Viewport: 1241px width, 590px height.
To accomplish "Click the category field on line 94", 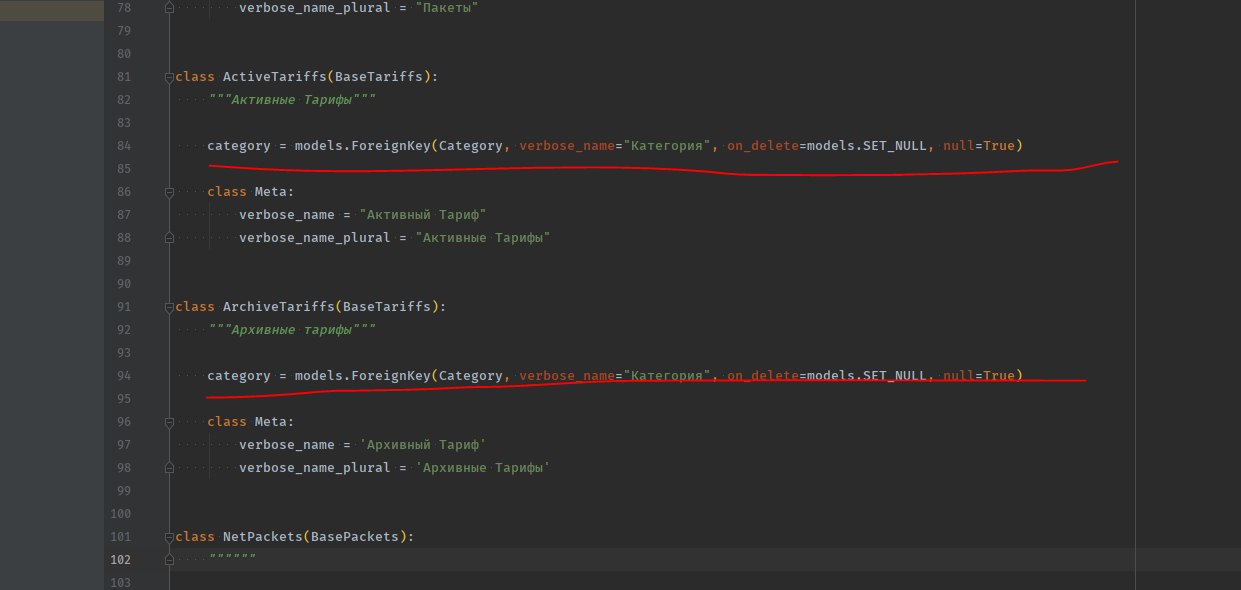I will [x=239, y=376].
